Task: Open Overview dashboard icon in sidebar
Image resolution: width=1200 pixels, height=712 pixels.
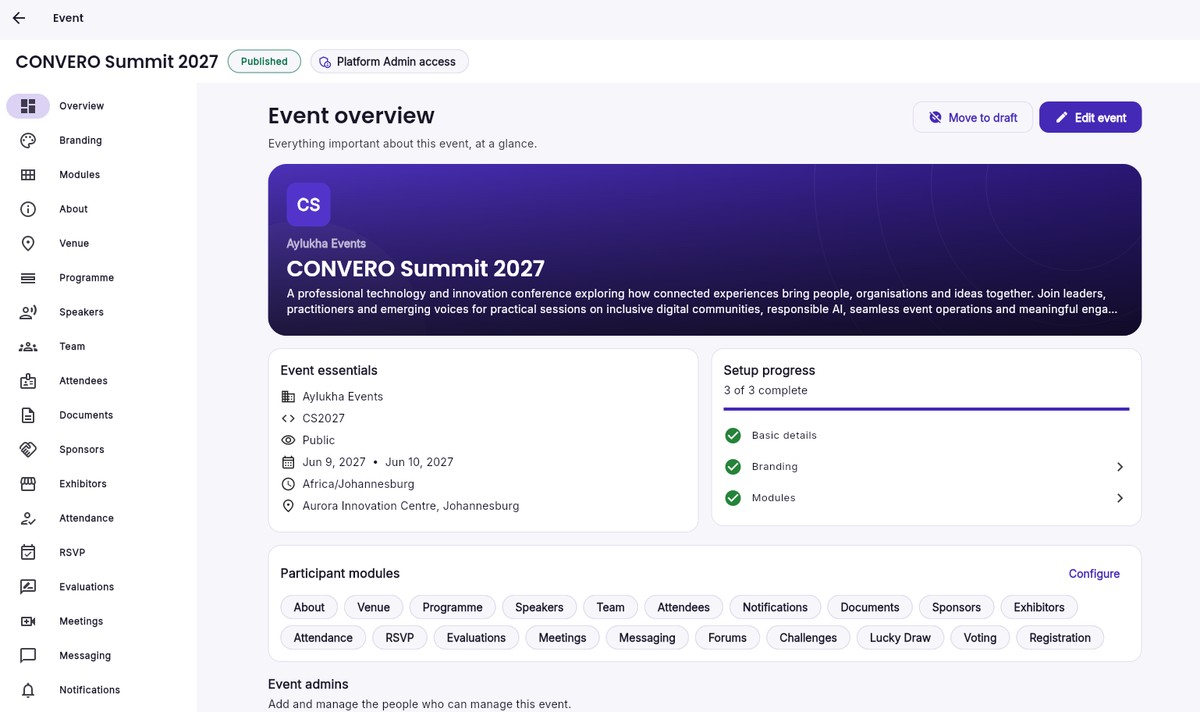Action: point(28,106)
